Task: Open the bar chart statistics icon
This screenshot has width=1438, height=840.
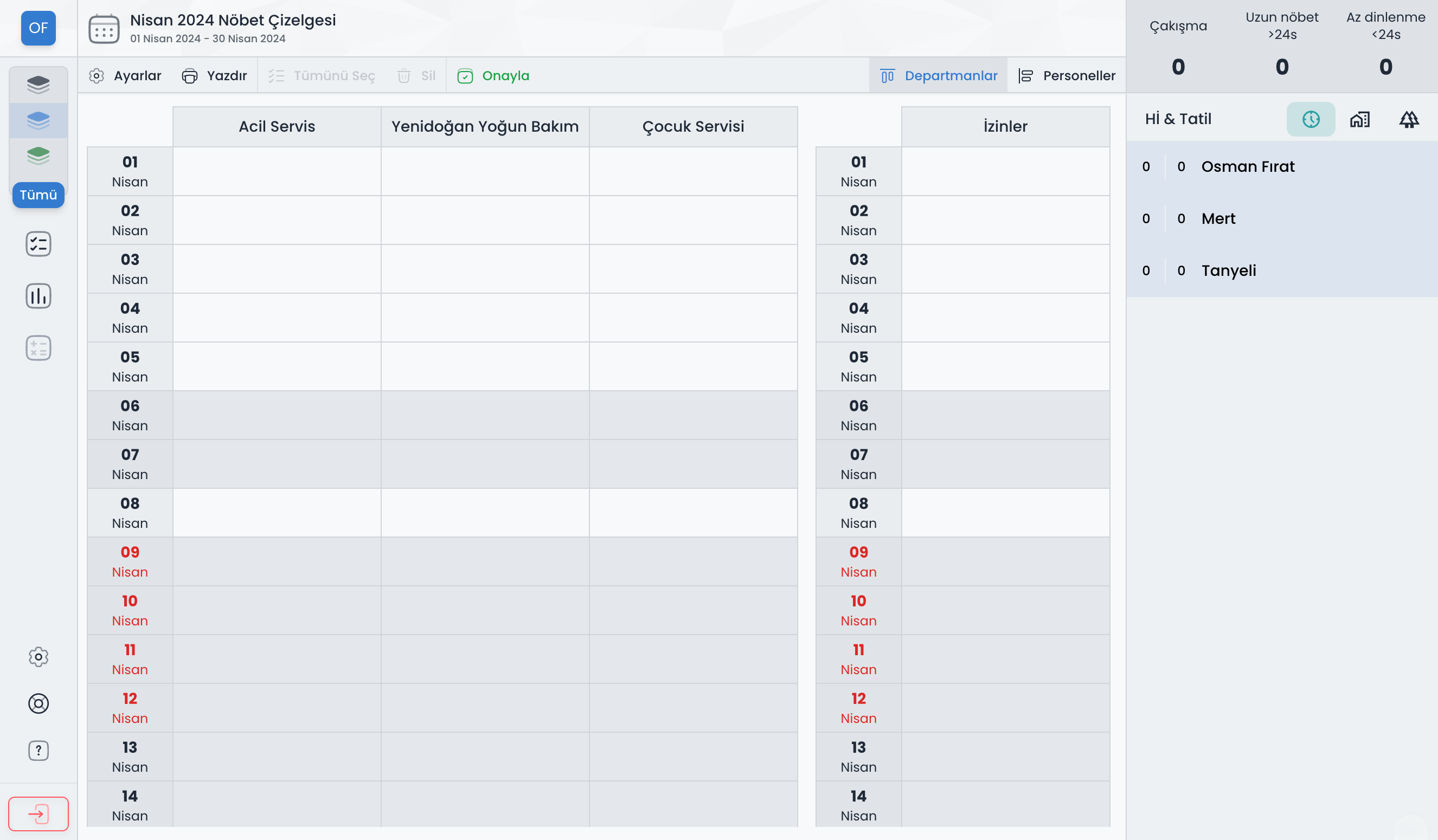Action: [x=38, y=296]
